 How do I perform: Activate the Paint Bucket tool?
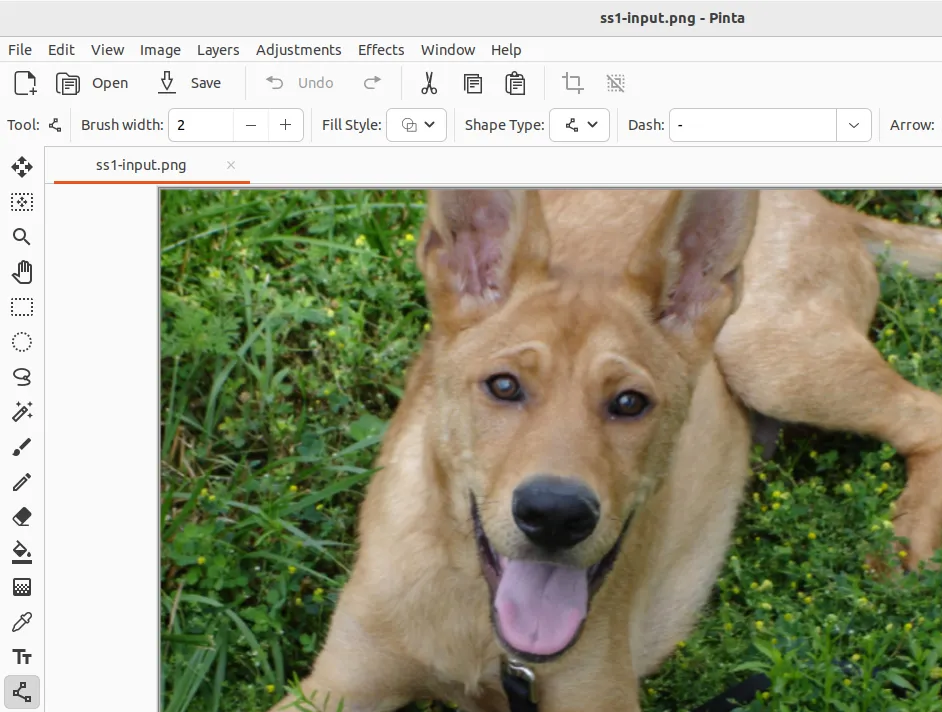tap(22, 552)
